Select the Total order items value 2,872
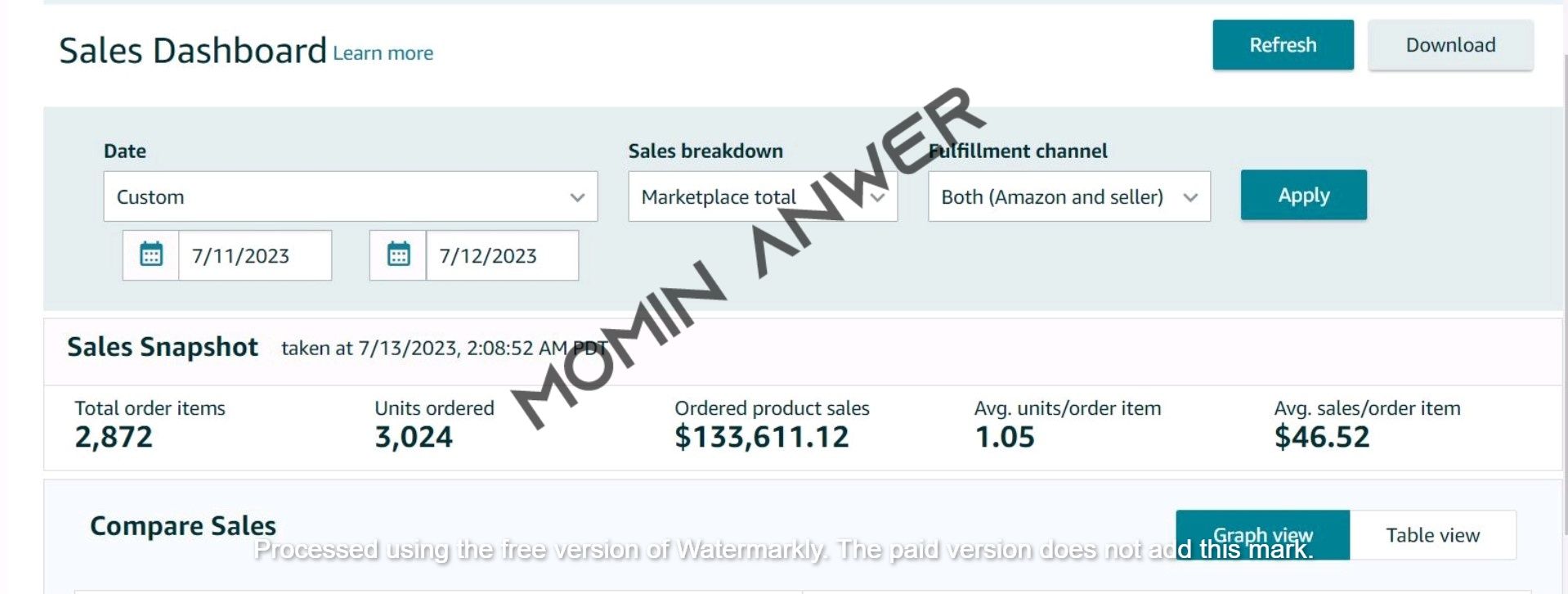This screenshot has width=1568, height=594. click(x=114, y=437)
